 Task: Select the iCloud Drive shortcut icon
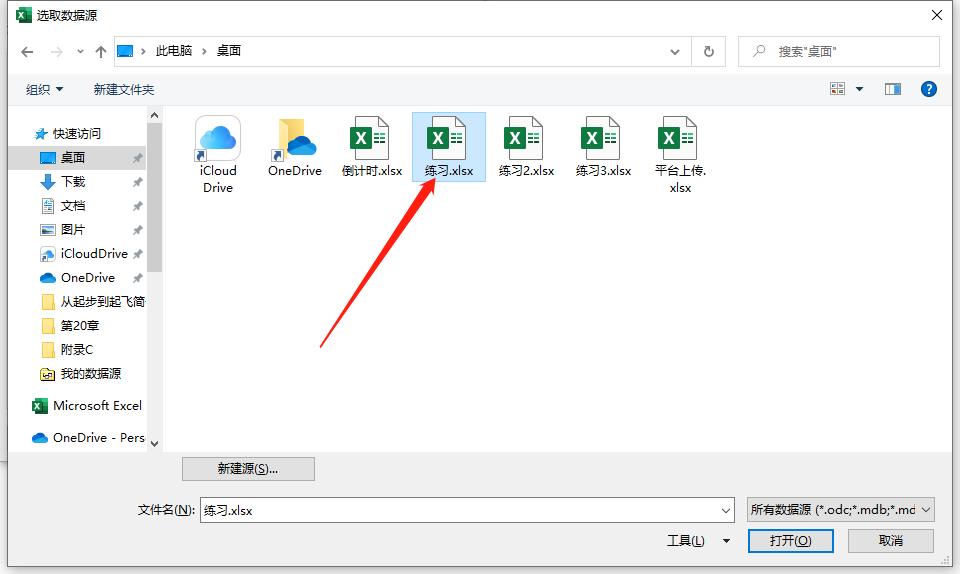(218, 155)
